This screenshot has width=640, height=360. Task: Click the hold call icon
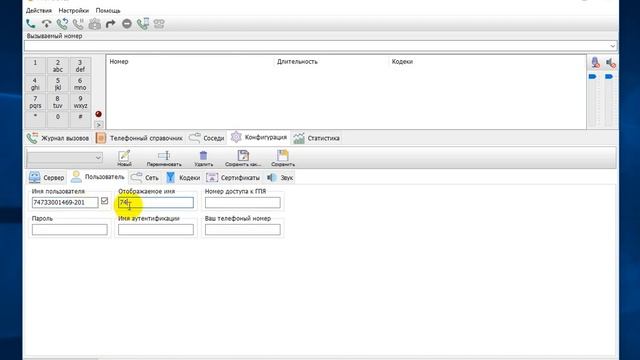coord(78,24)
